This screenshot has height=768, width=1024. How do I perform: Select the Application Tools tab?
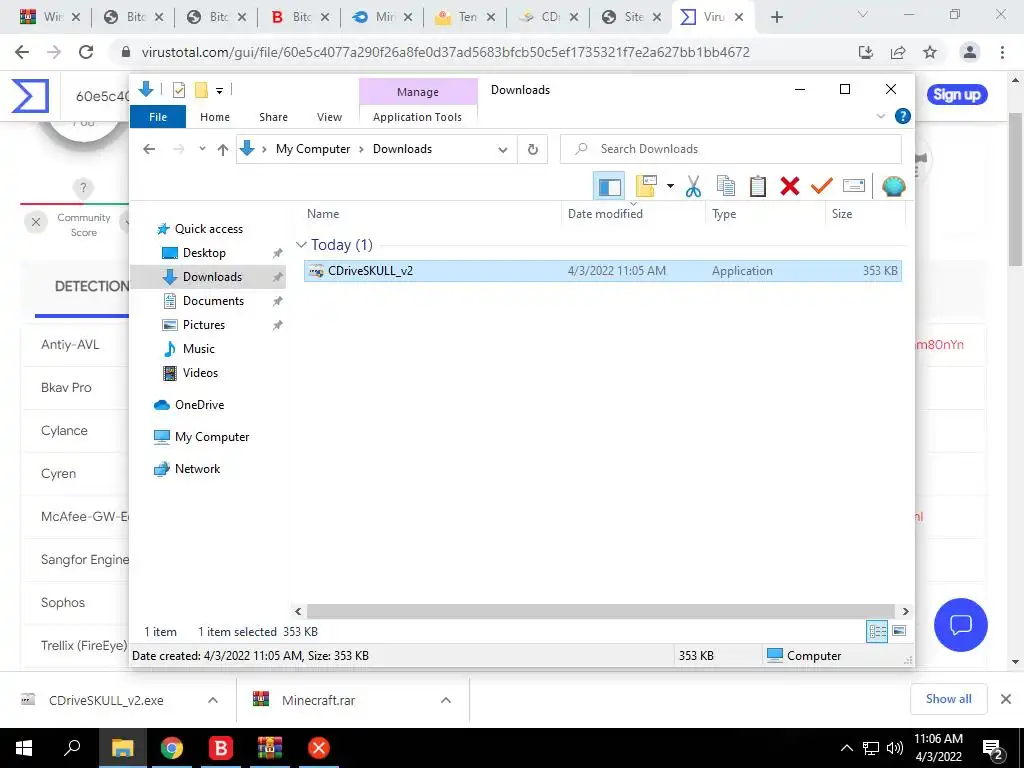(x=417, y=117)
